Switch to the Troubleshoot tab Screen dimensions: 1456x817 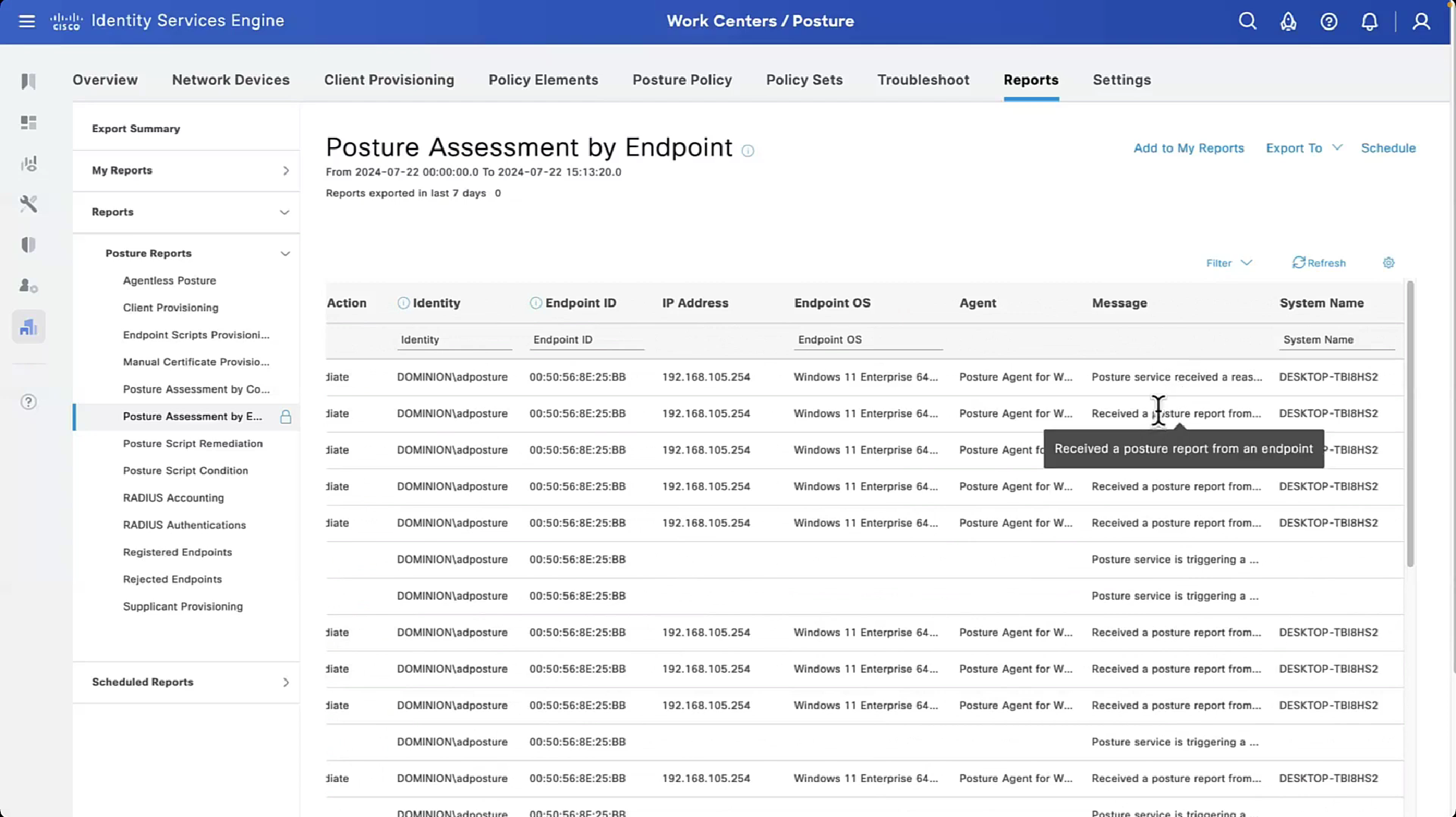coord(923,80)
